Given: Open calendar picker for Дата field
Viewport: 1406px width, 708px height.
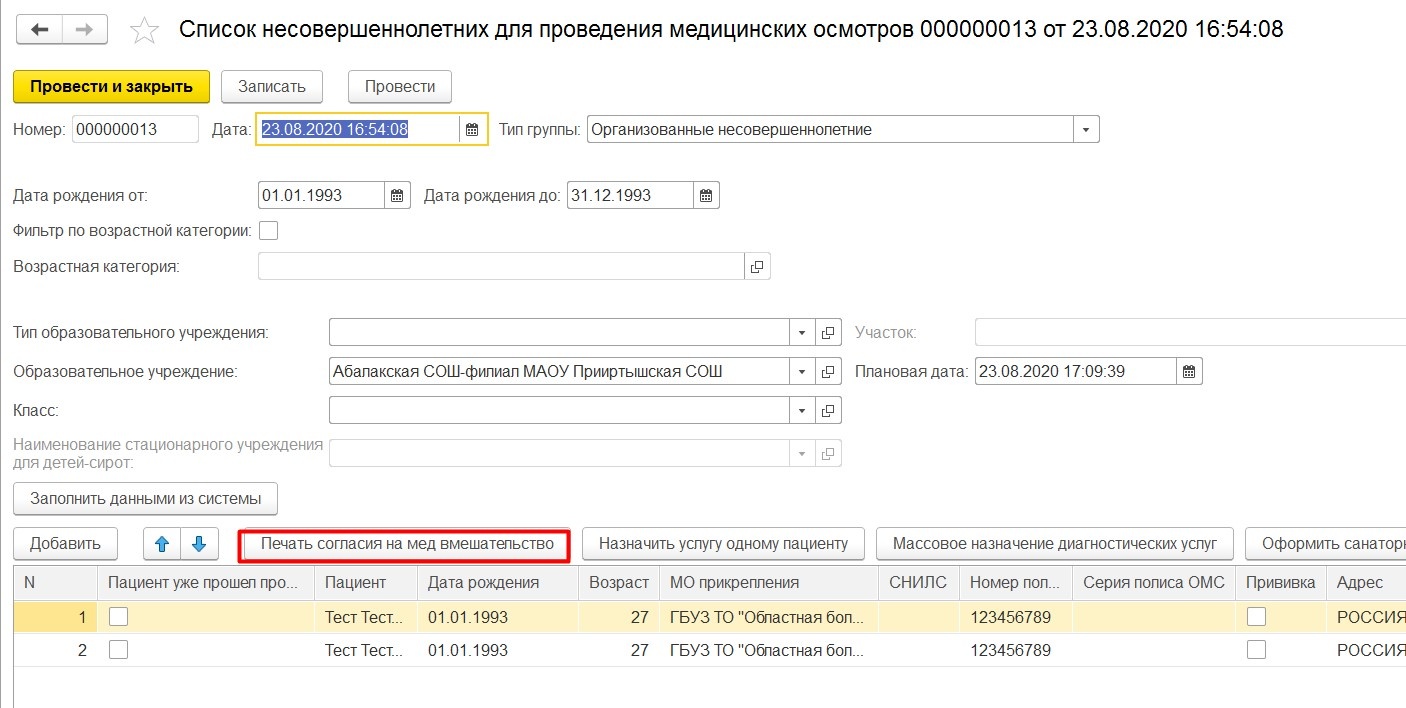Looking at the screenshot, I should click(x=472, y=130).
